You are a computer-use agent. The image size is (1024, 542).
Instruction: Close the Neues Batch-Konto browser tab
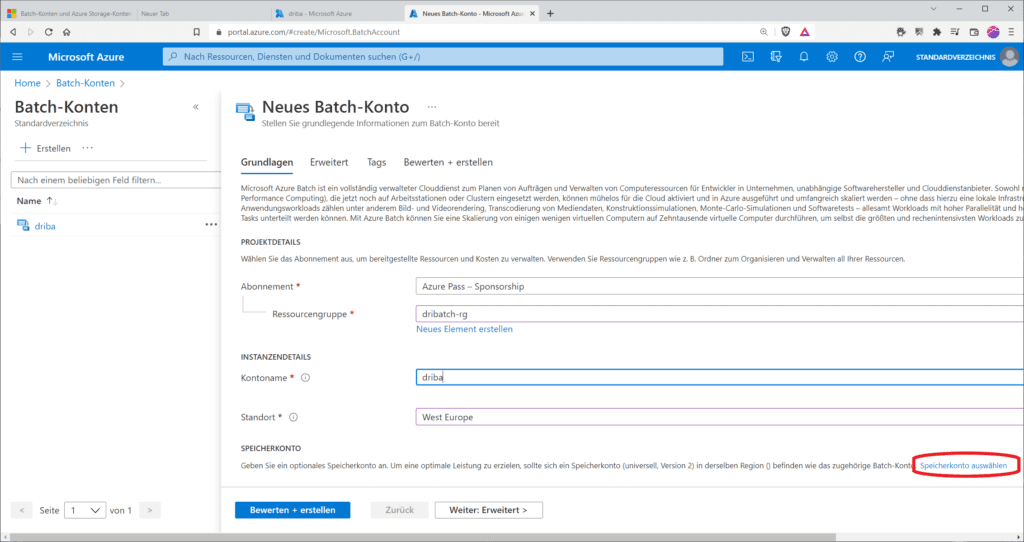coord(532,13)
